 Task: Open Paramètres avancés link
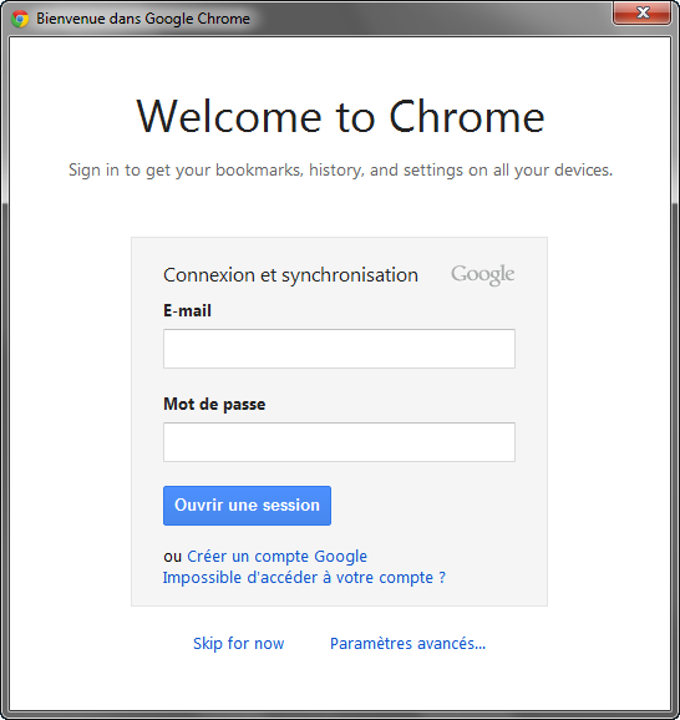click(408, 643)
